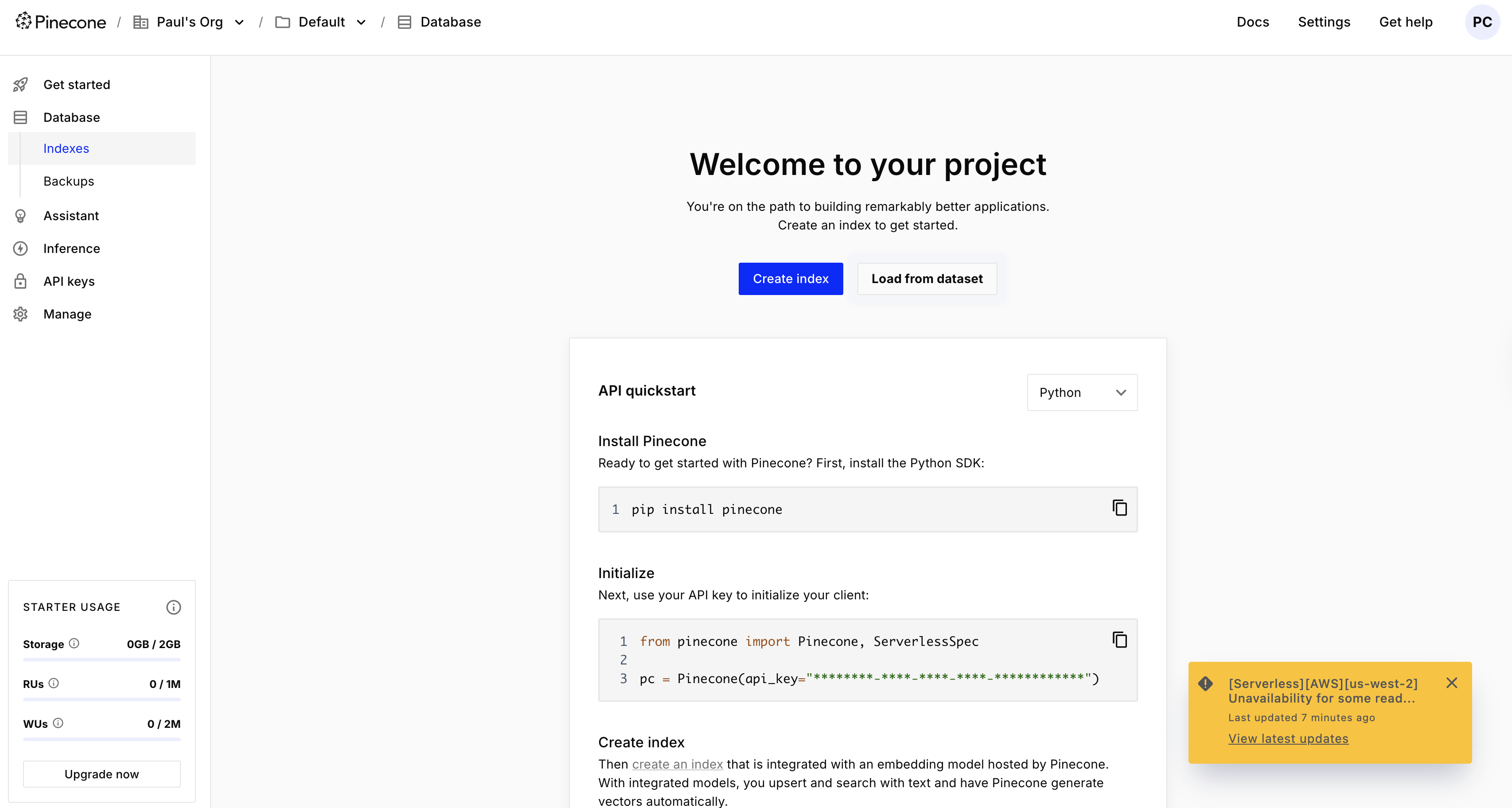Open View latest updates link

[1288, 738]
